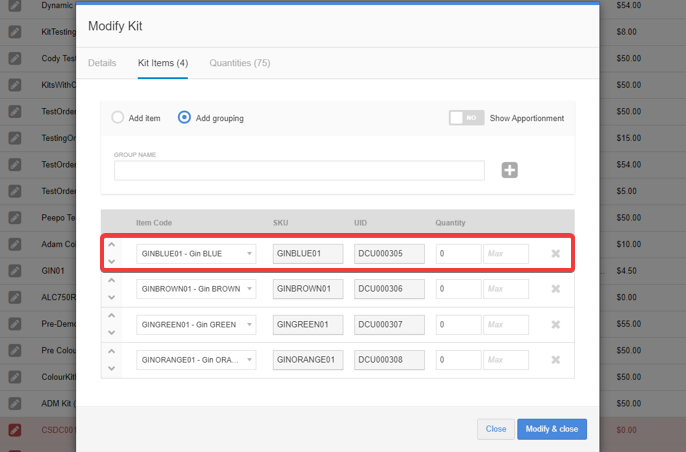Click the quantity field for GINBROWN01
Image resolution: width=686 pixels, height=452 pixels.
458,289
